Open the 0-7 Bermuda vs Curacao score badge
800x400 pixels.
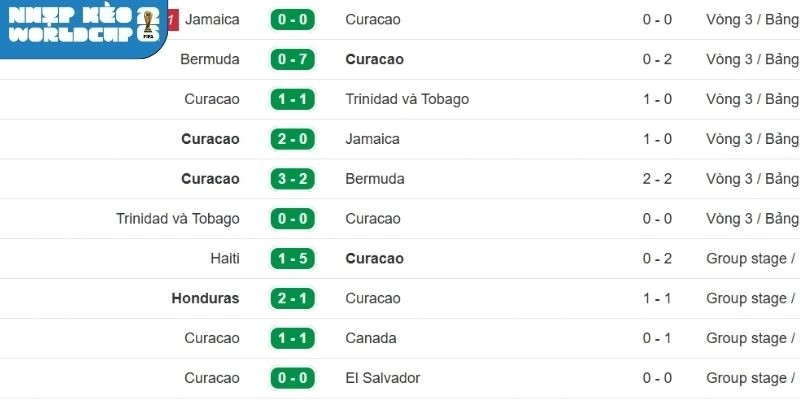click(292, 60)
